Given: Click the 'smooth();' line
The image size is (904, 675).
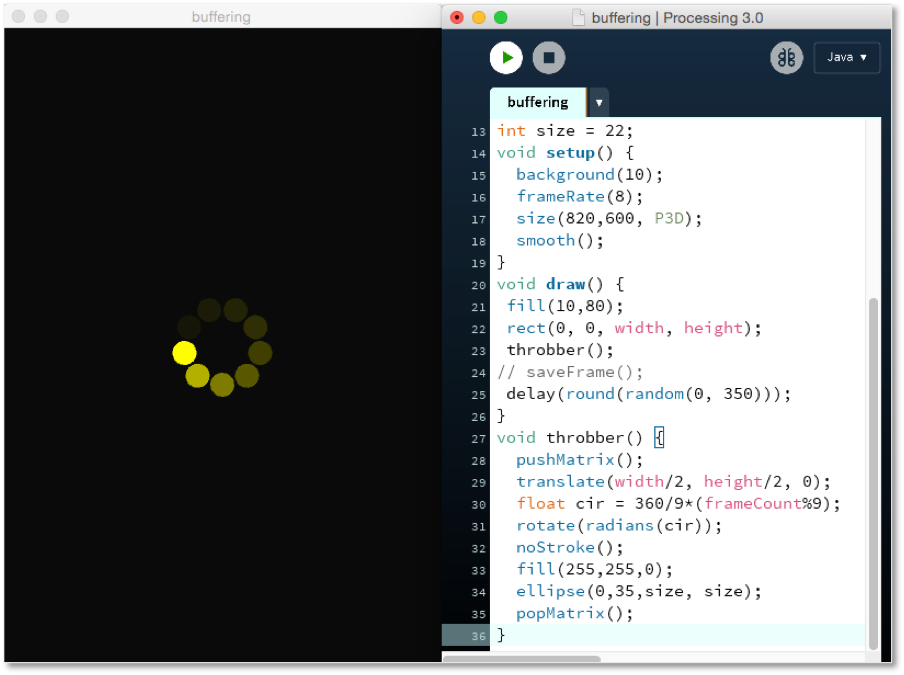Looking at the screenshot, I should (x=560, y=240).
